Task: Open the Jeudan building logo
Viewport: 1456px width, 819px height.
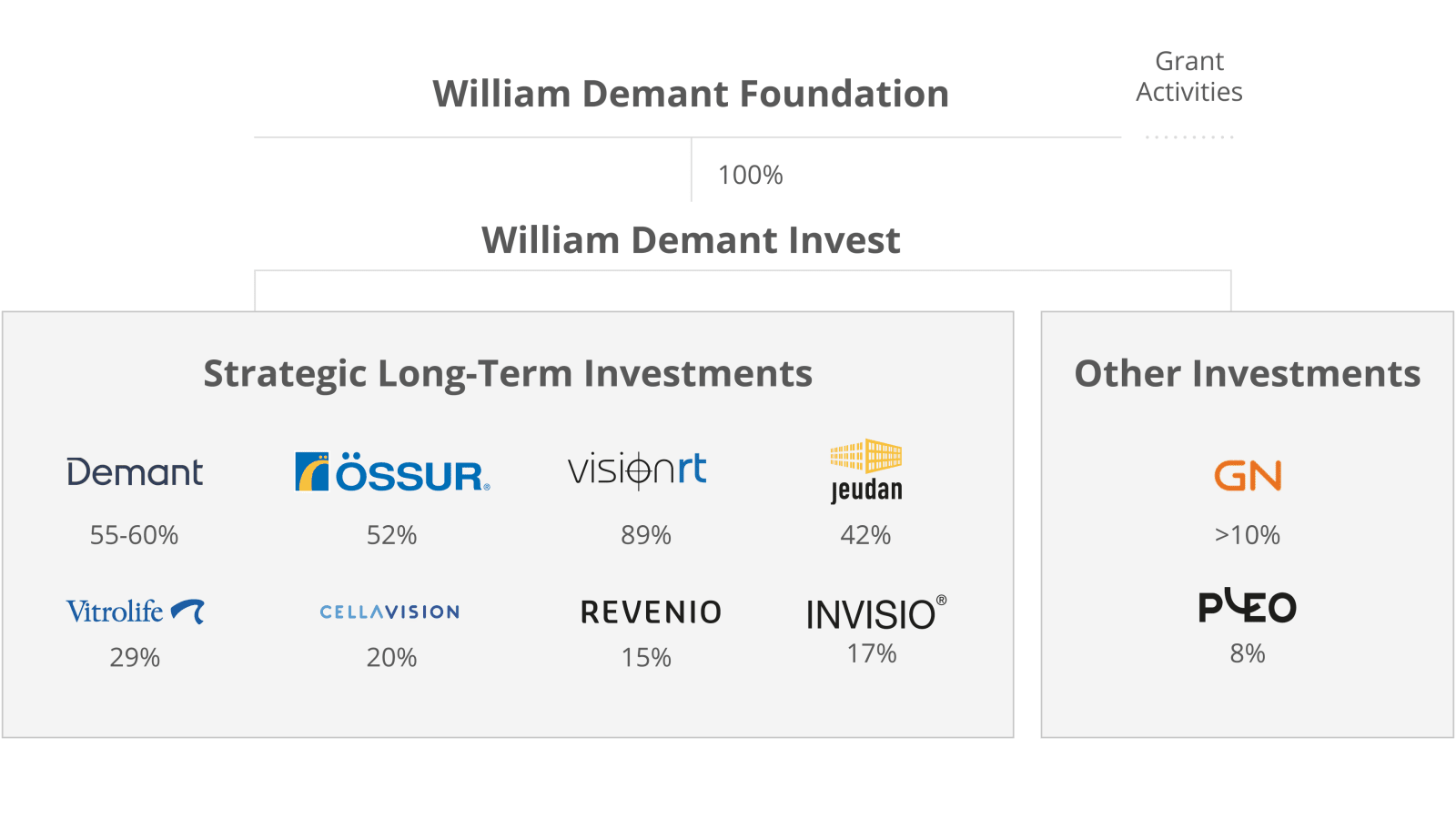Action: pos(866,471)
